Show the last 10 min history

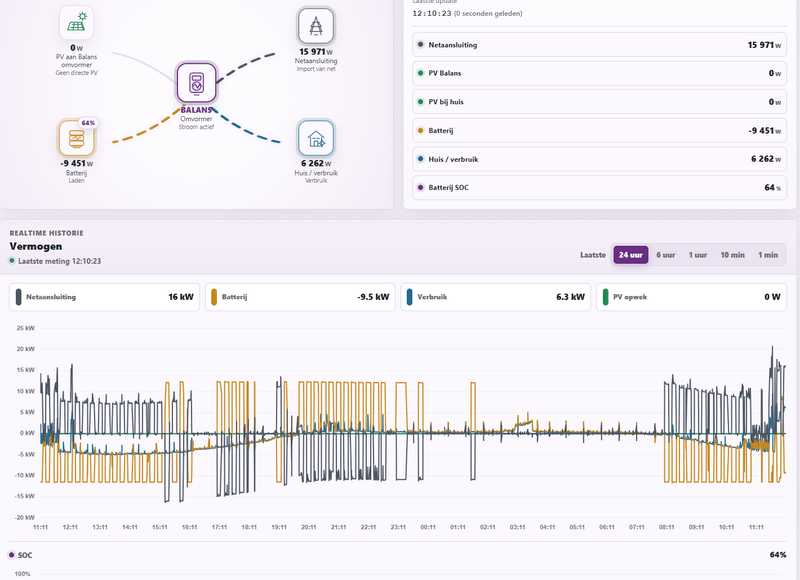[x=732, y=255]
